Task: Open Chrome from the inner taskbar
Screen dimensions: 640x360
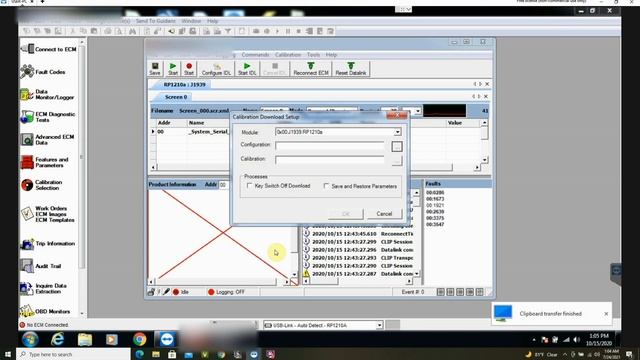Action: tap(140, 339)
